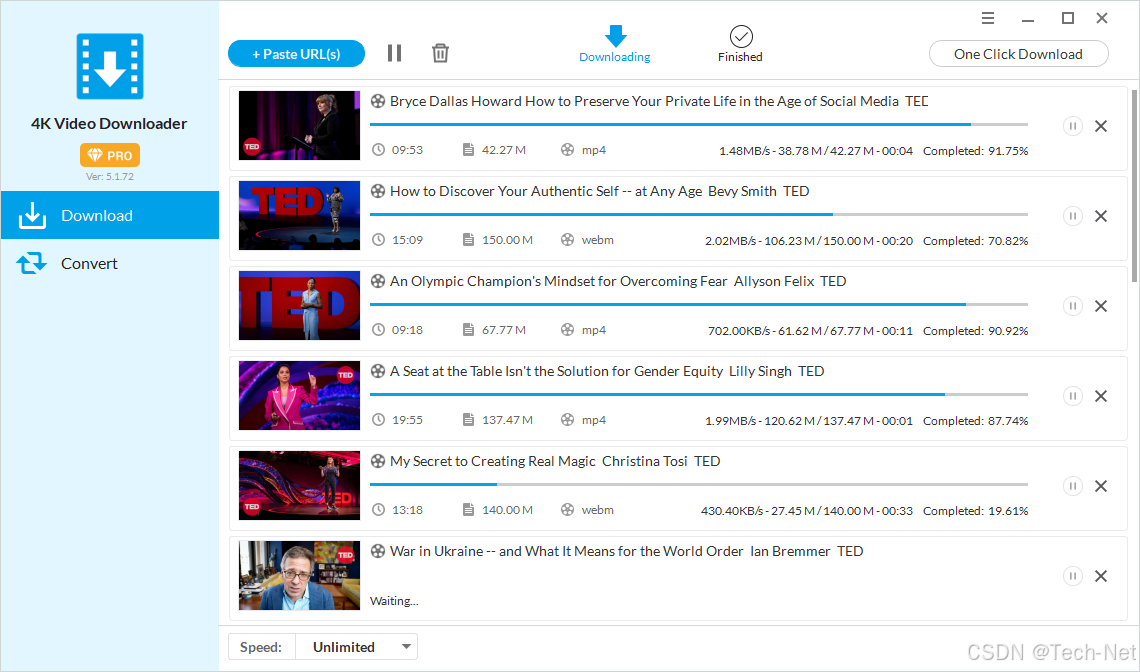
Task: Click the Lilly Singh video thumbnail
Action: pos(299,396)
